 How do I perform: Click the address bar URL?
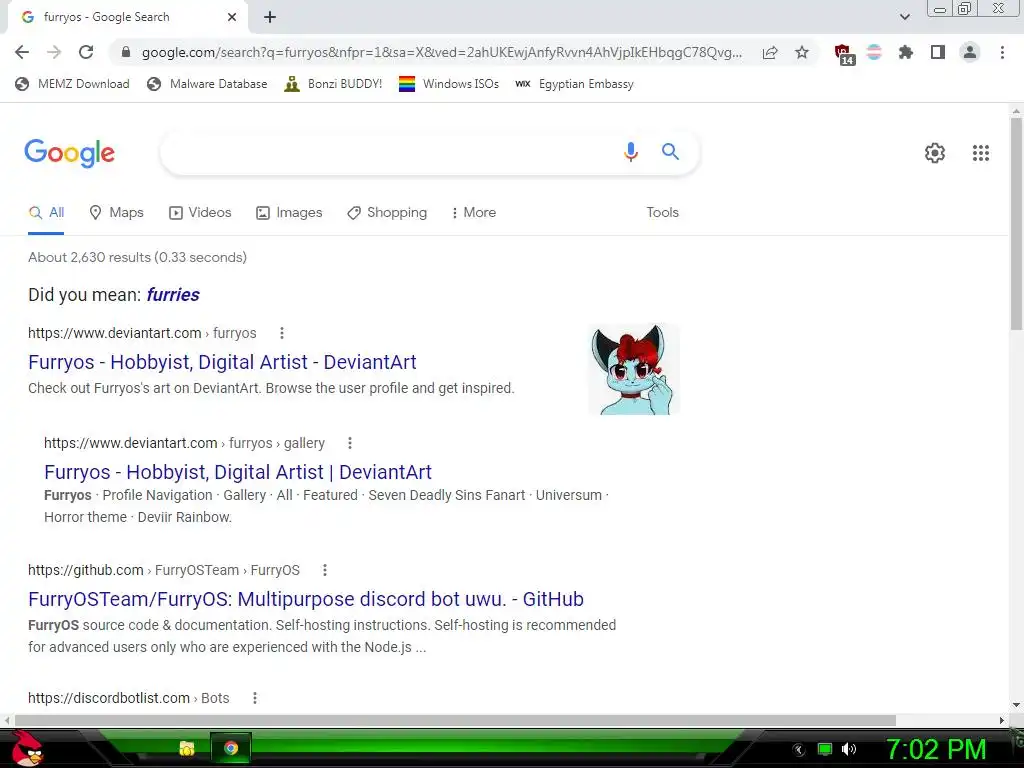(442, 52)
